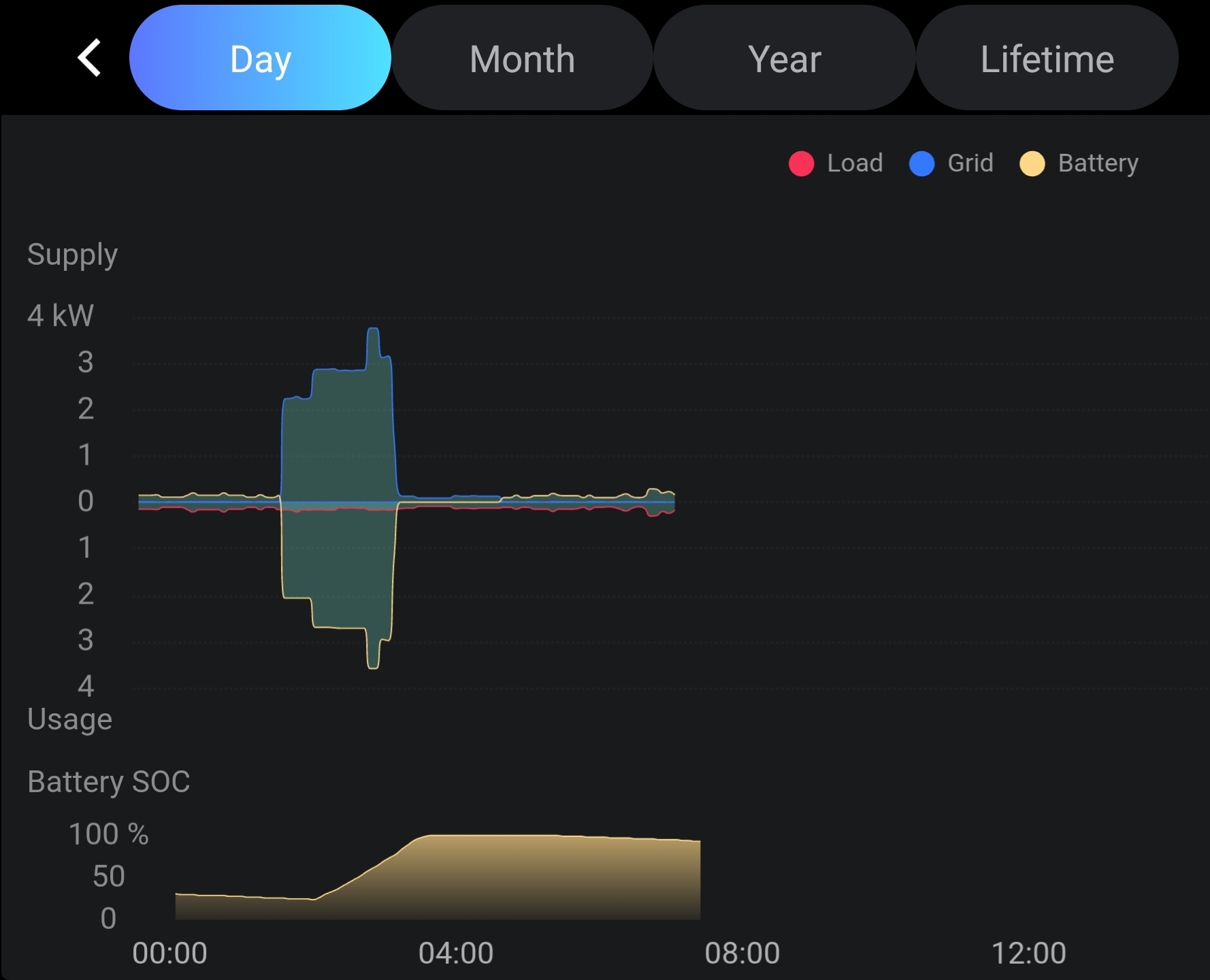The width and height of the screenshot is (1210, 980).
Task: Toggle the Load series legend label
Action: coord(855,163)
